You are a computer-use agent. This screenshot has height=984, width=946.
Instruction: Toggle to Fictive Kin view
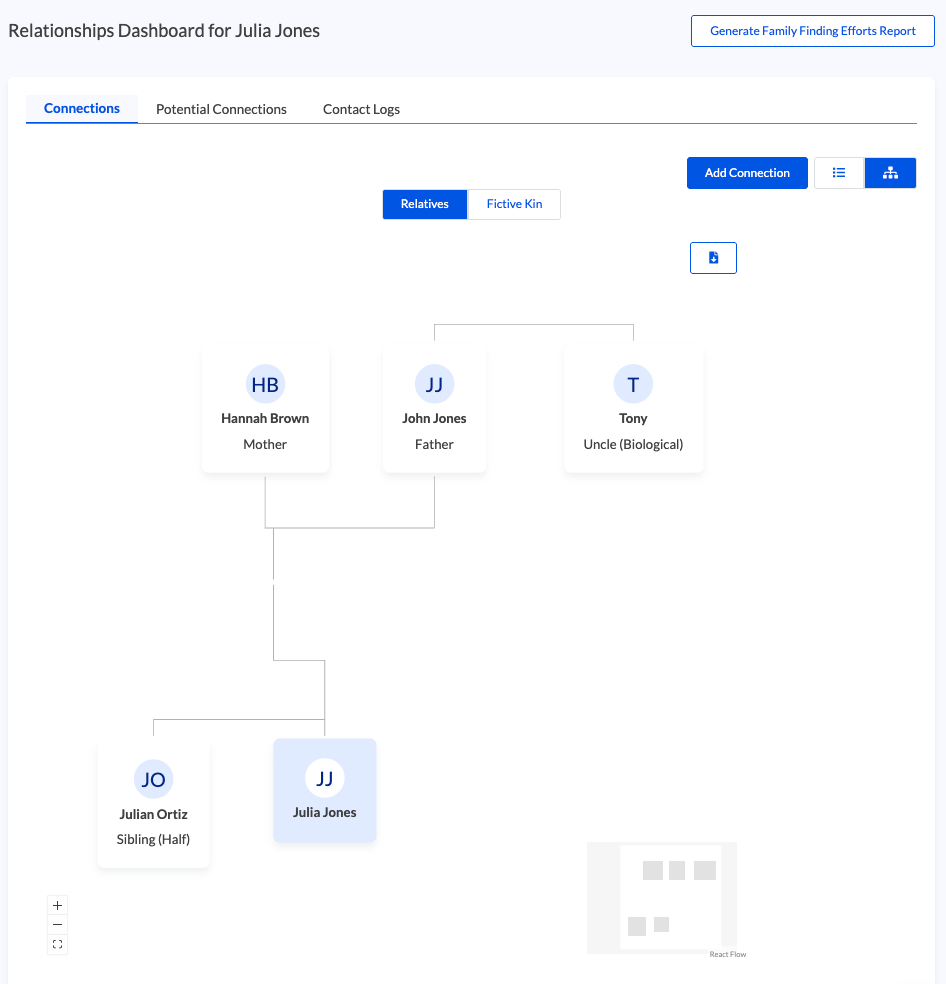(514, 204)
